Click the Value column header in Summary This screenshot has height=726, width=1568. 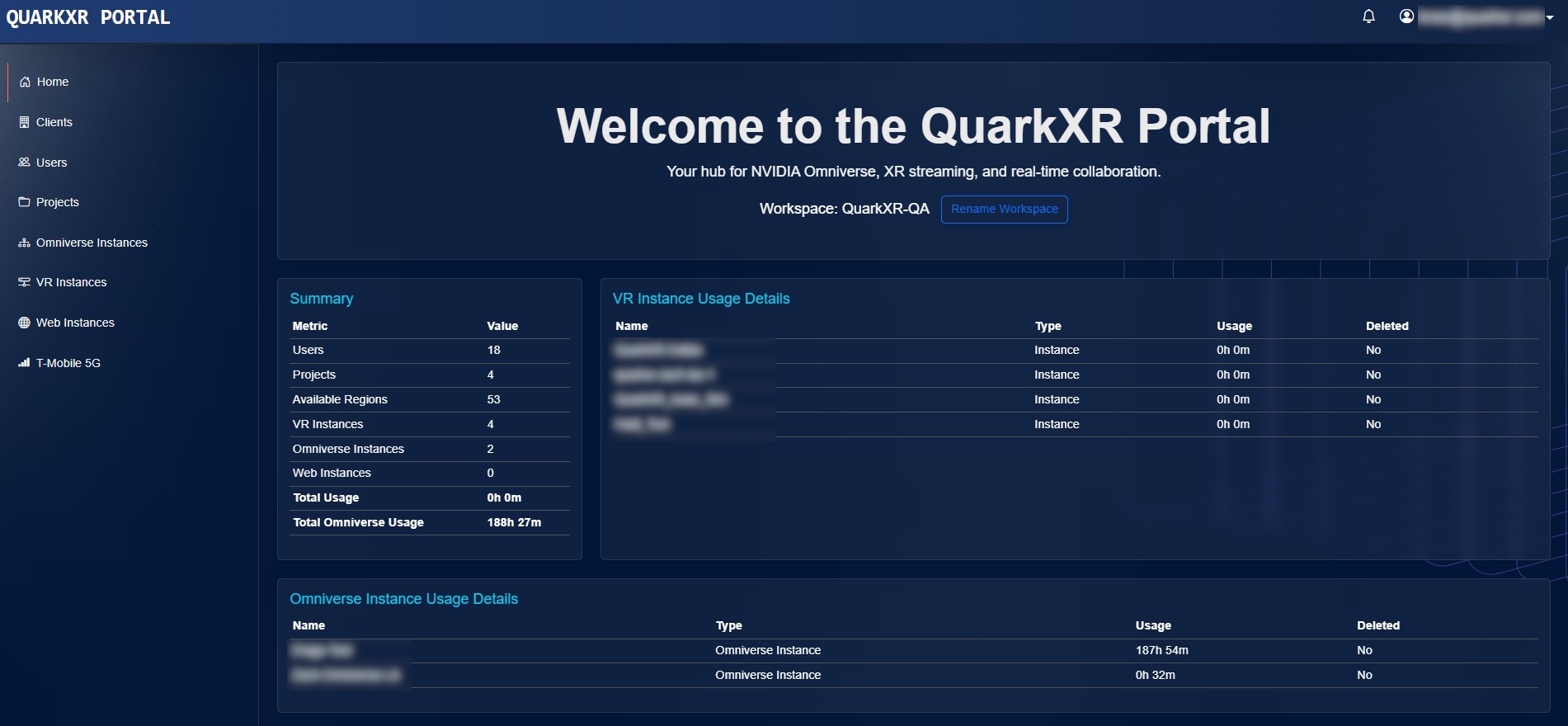(502, 326)
